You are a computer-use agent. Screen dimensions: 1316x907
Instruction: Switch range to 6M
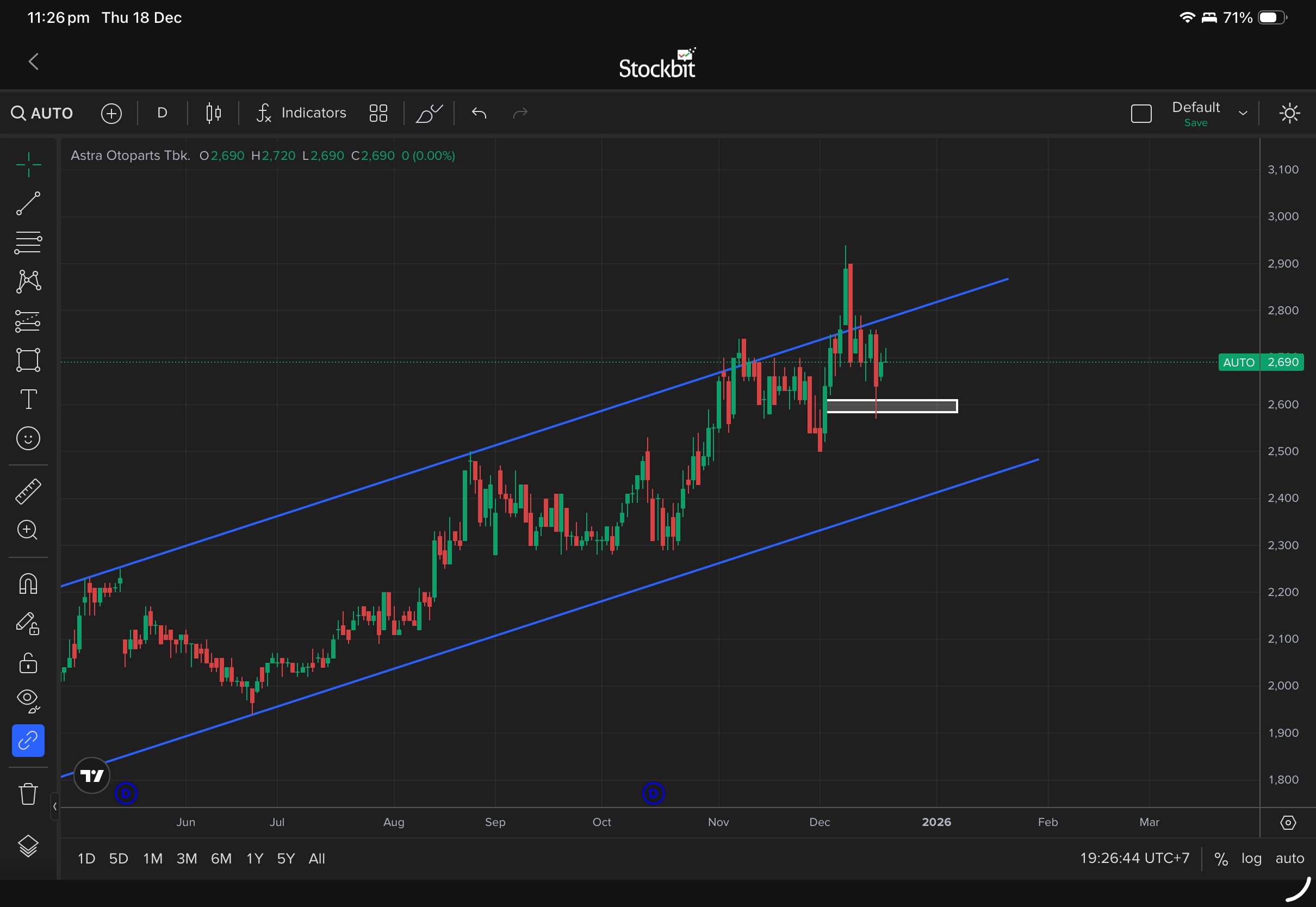221,858
